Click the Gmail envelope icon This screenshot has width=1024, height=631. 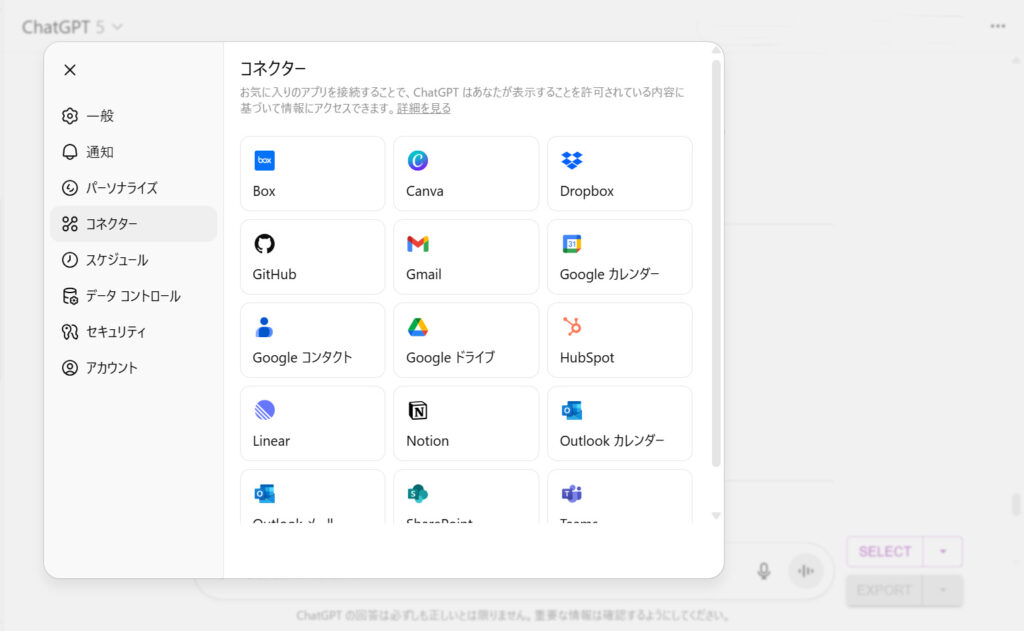pos(418,244)
